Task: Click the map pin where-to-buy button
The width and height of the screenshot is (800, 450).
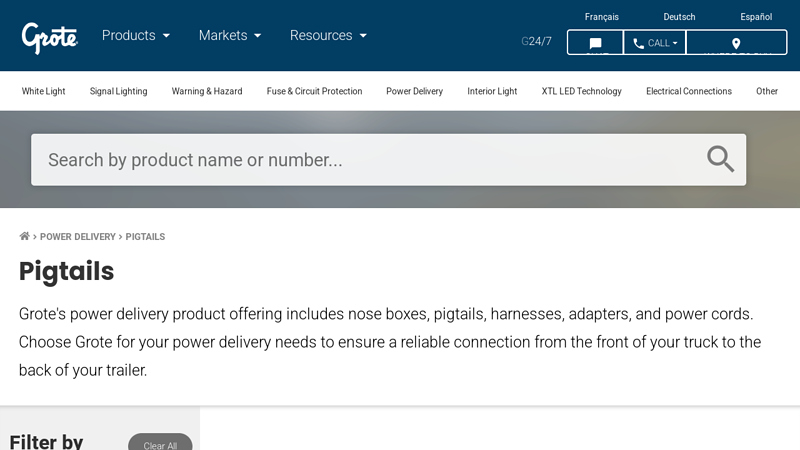Action: [736, 42]
